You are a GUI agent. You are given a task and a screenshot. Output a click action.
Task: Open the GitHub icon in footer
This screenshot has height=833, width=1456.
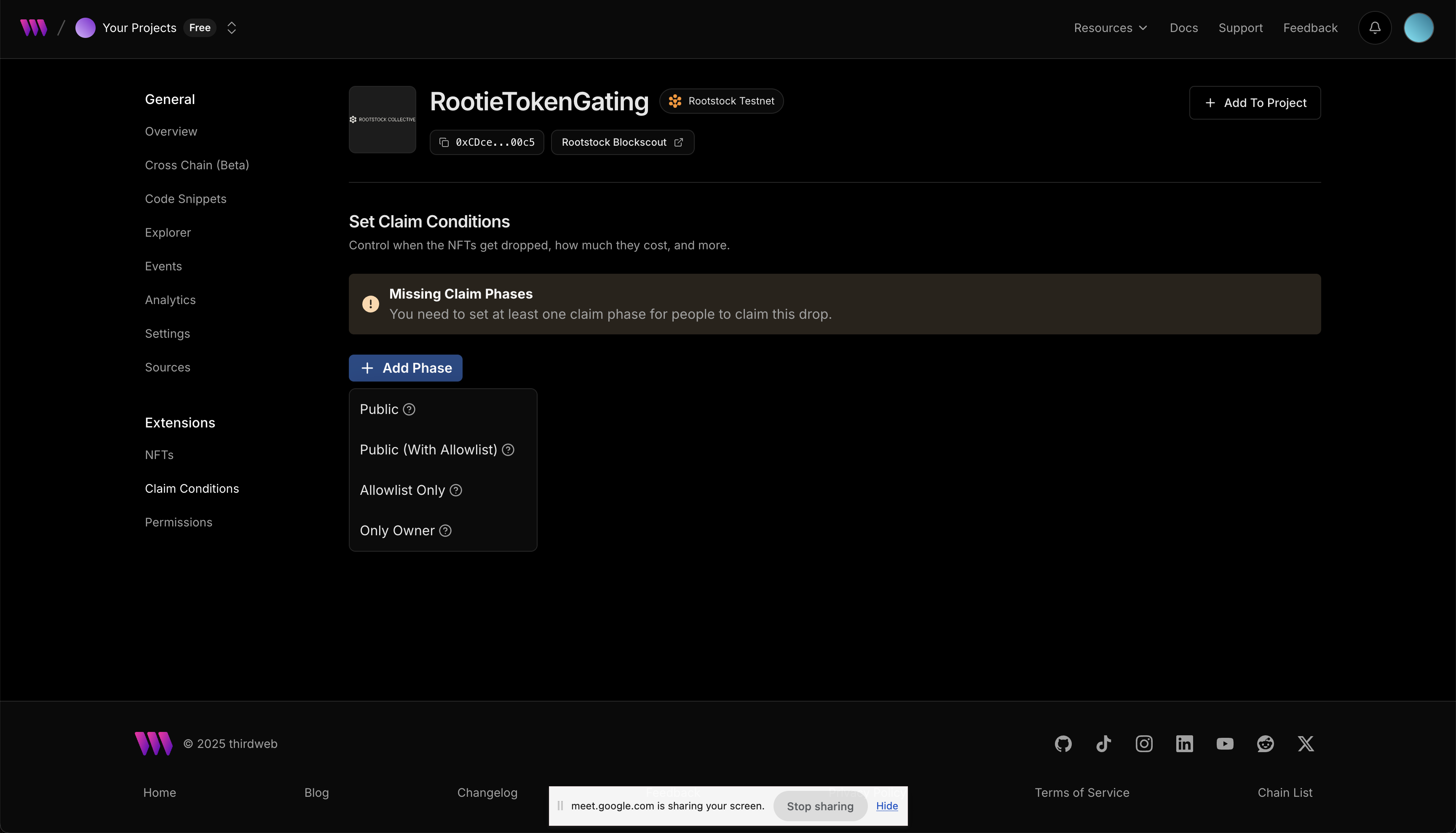point(1063,744)
